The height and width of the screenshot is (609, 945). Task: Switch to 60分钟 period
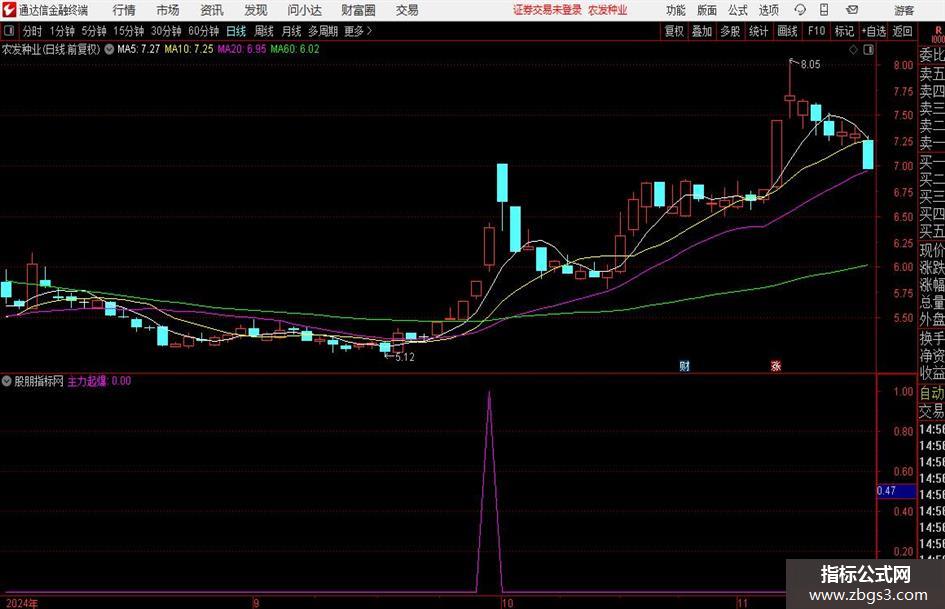[x=203, y=31]
